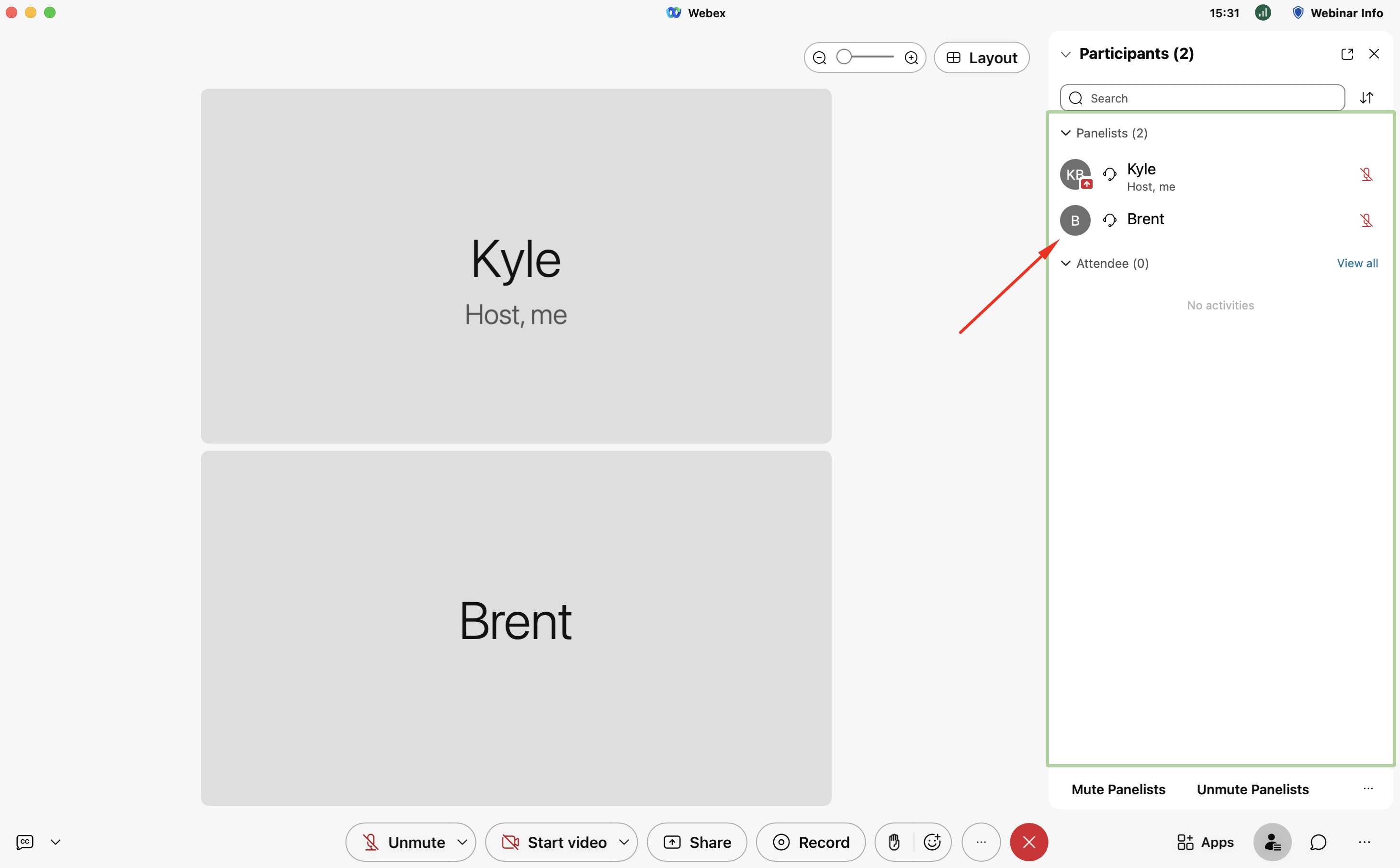Click the zoom out magnifier icon
1400x868 pixels.
pos(819,58)
